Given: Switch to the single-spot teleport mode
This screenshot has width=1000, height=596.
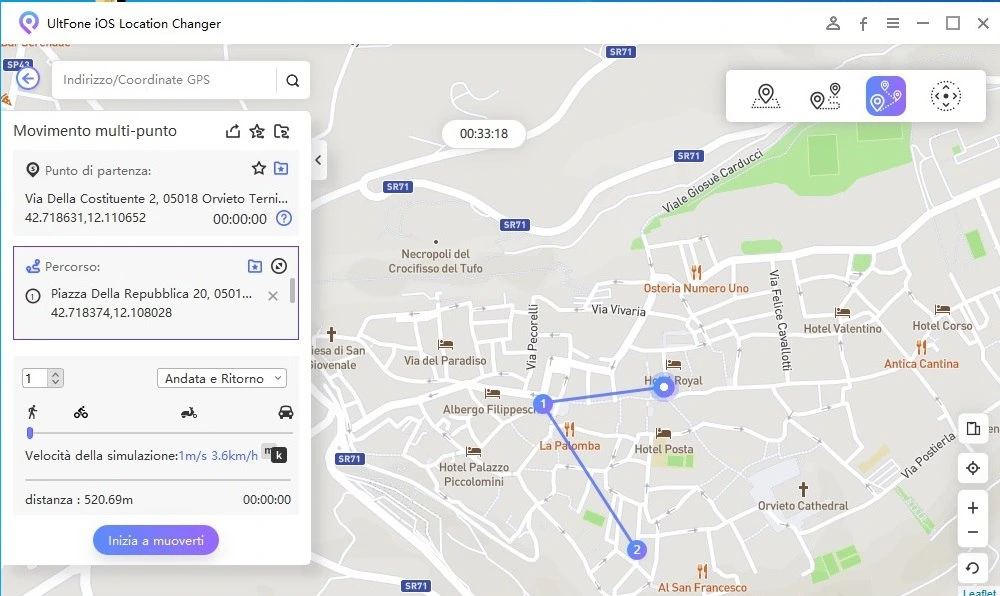Looking at the screenshot, I should [765, 96].
